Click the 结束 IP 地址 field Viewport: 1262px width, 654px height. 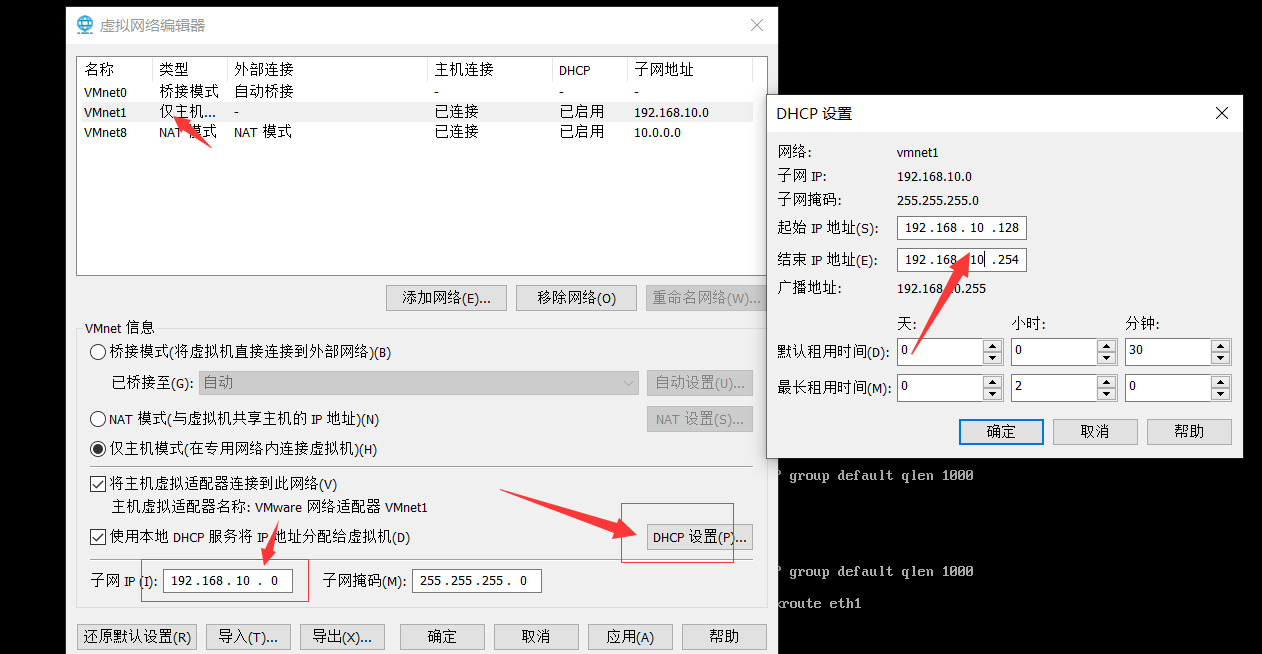[962, 260]
